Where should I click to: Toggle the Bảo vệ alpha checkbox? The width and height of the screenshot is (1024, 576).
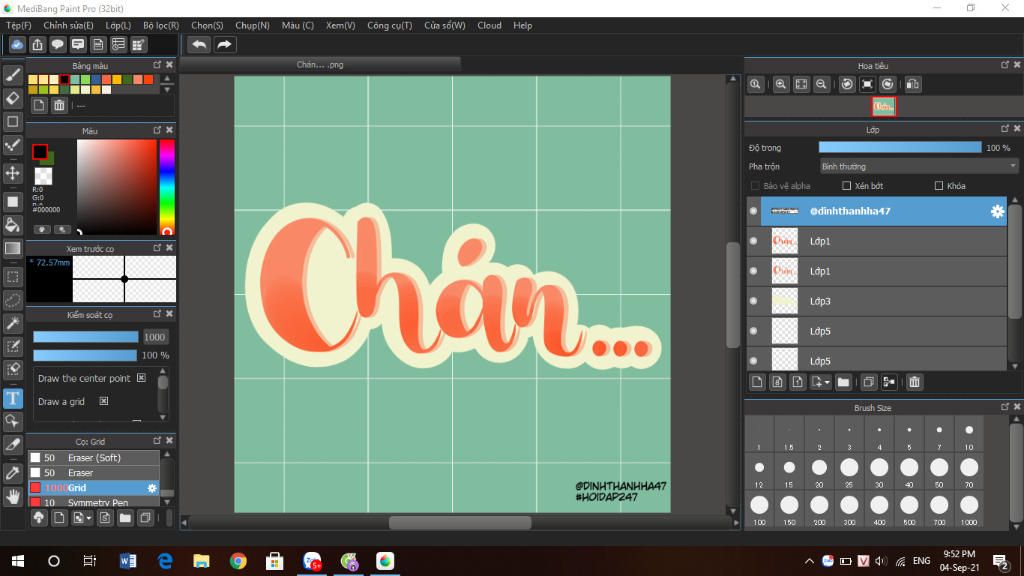755,186
